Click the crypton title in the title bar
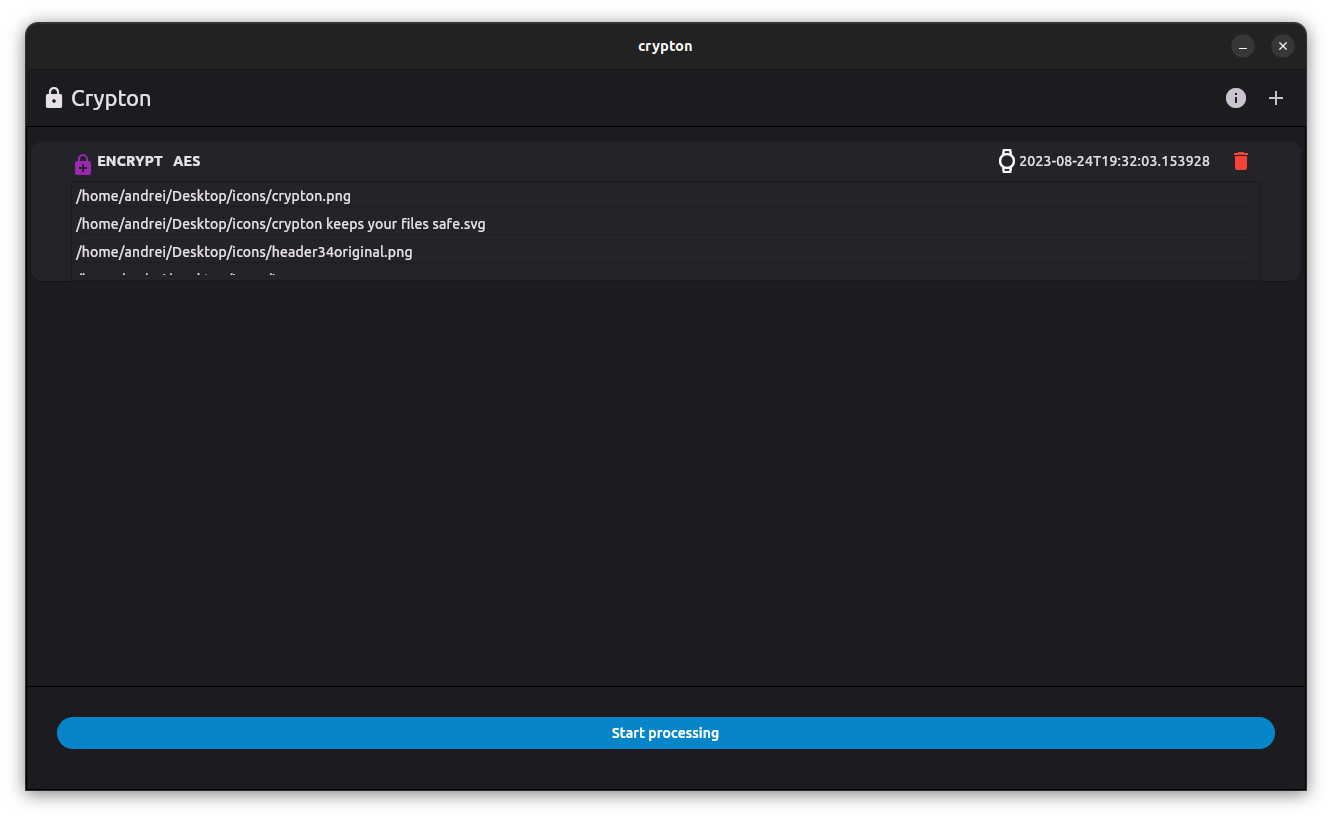This screenshot has width=1332, height=819. coord(665,46)
